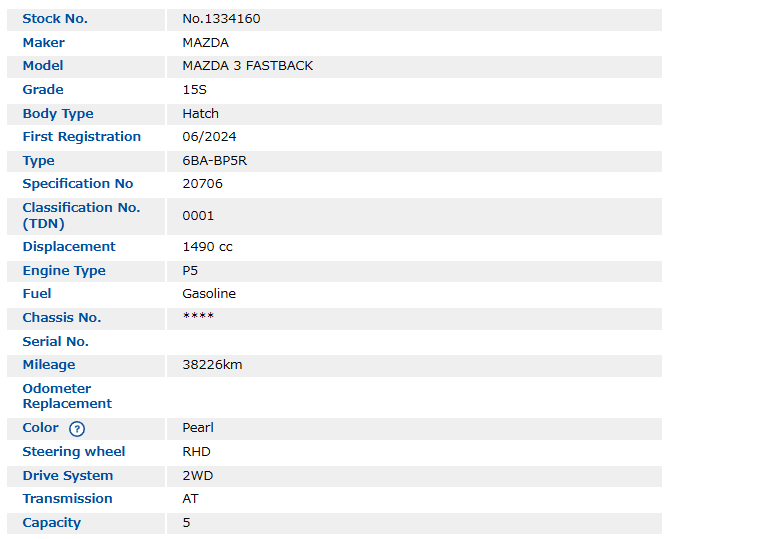764x539 pixels.
Task: Click the Engine Type value P5
Action: [x=190, y=271]
